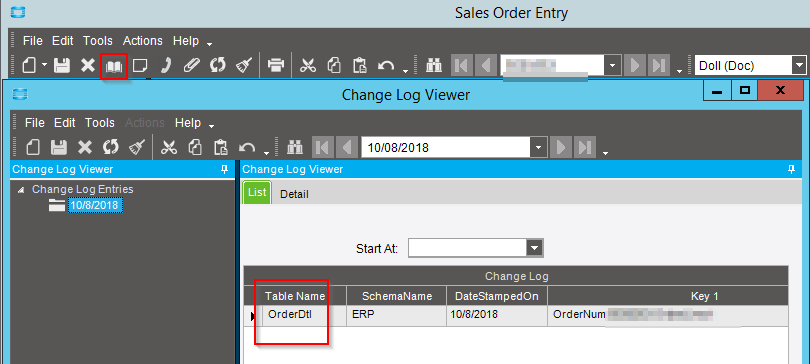This screenshot has height=364, width=810.
Task: Click the OrderDtl cell
Action: click(304, 315)
